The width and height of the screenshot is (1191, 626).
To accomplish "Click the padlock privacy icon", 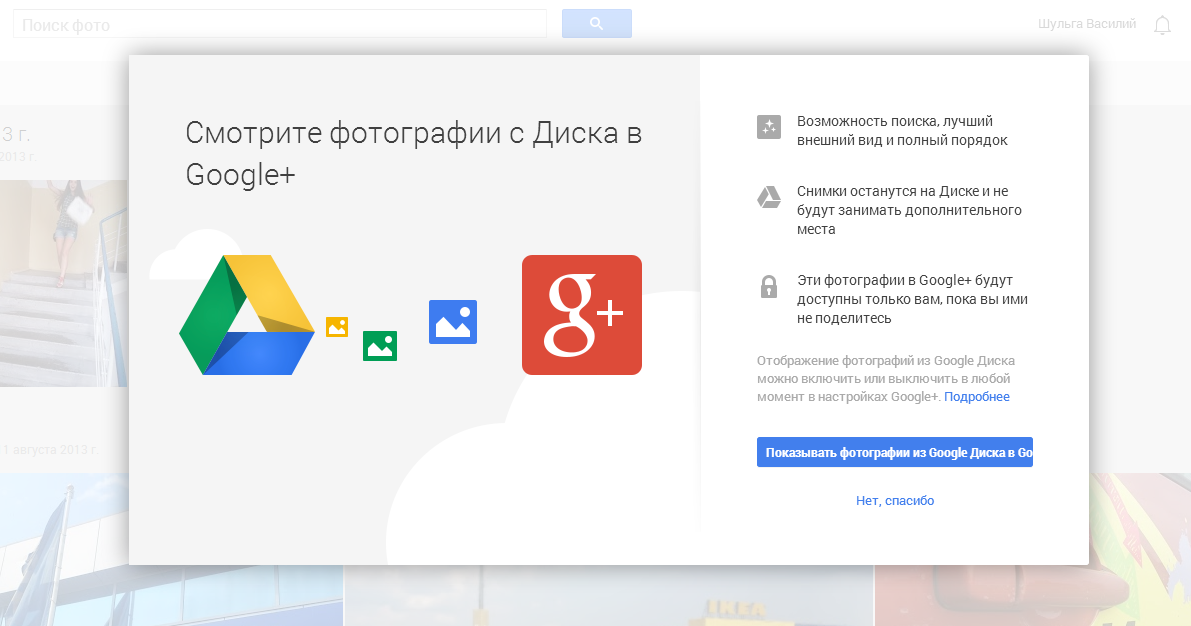I will 769,286.
